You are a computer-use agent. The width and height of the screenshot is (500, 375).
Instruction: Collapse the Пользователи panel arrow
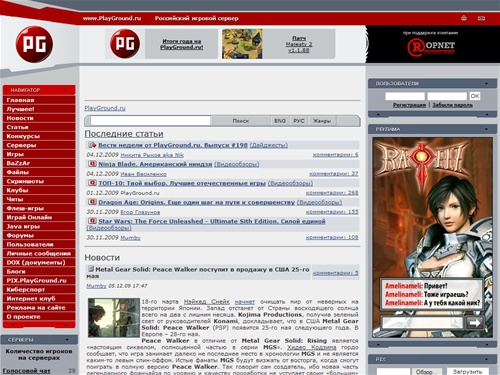[x=487, y=83]
